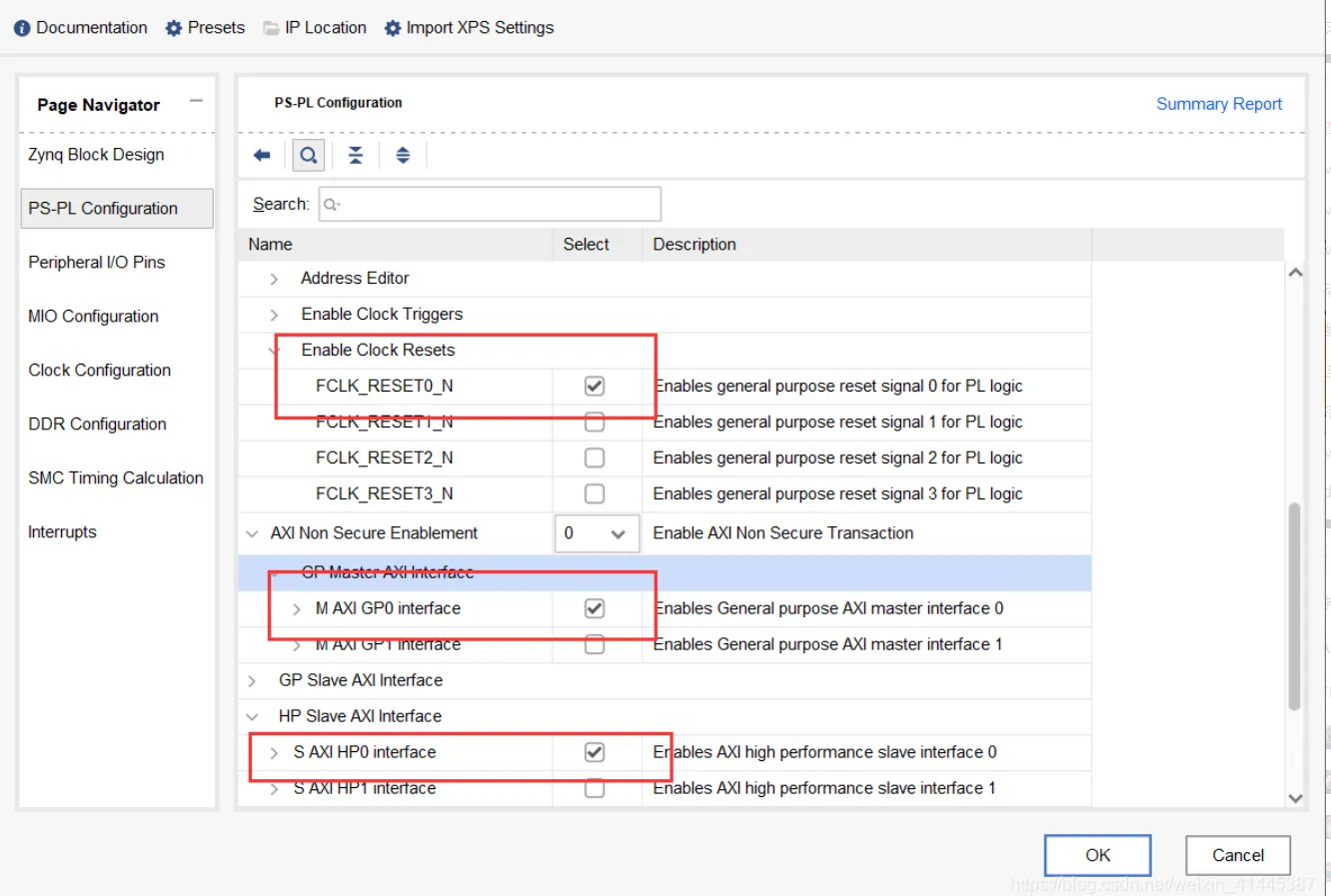This screenshot has width=1331, height=896.
Task: Click Import XPS Settings label
Action: (x=480, y=28)
